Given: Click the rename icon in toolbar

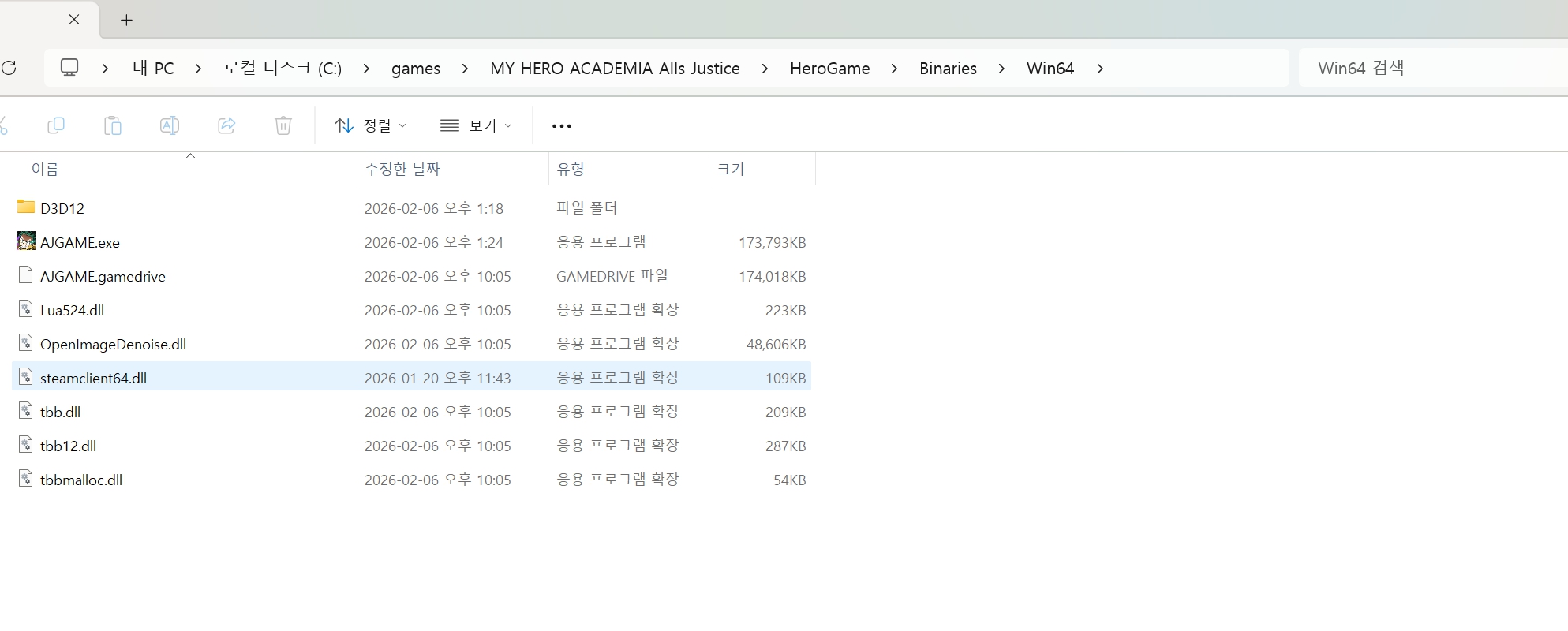Looking at the screenshot, I should 170,125.
